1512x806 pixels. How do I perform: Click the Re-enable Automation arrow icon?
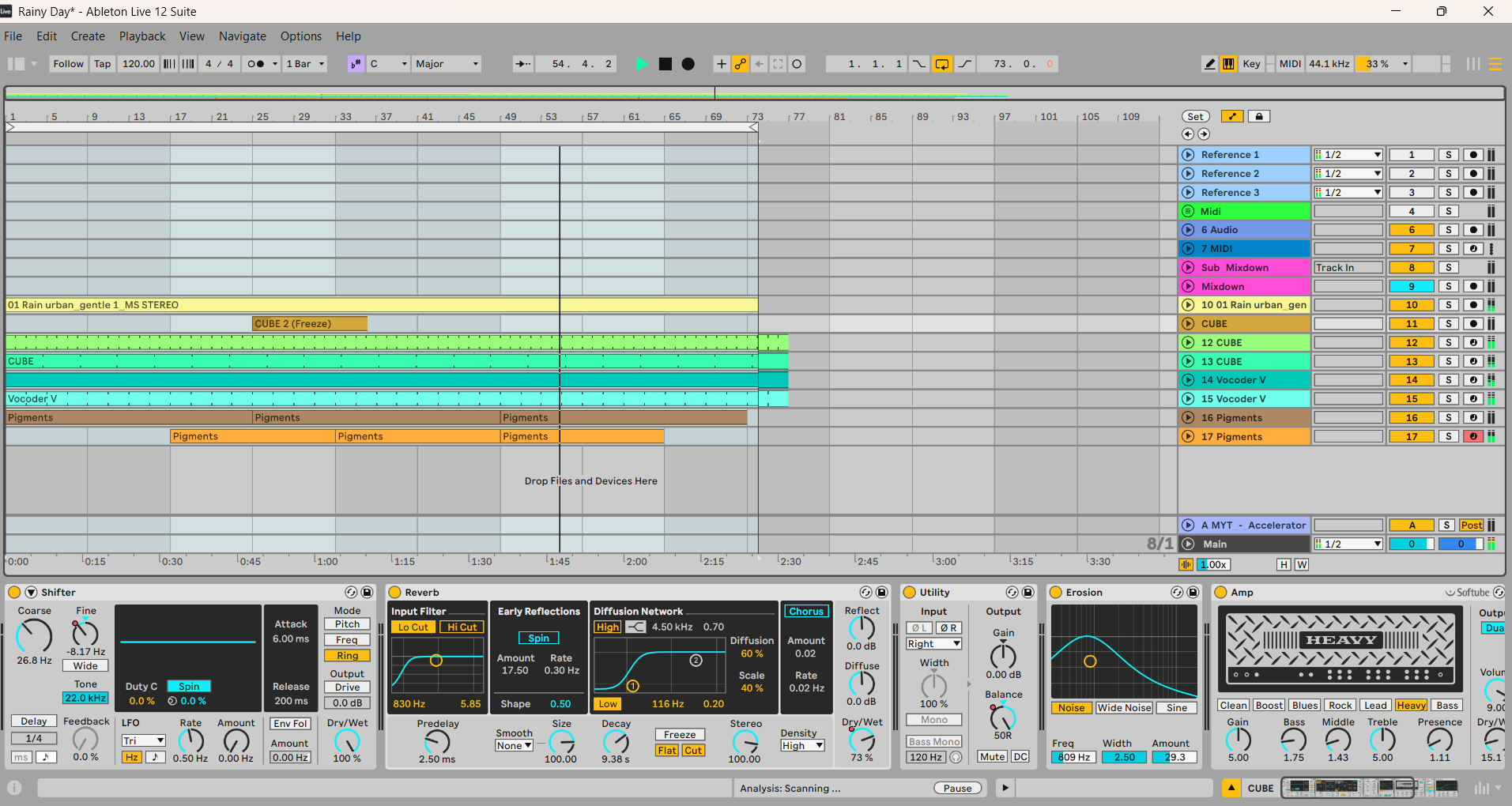tap(760, 64)
